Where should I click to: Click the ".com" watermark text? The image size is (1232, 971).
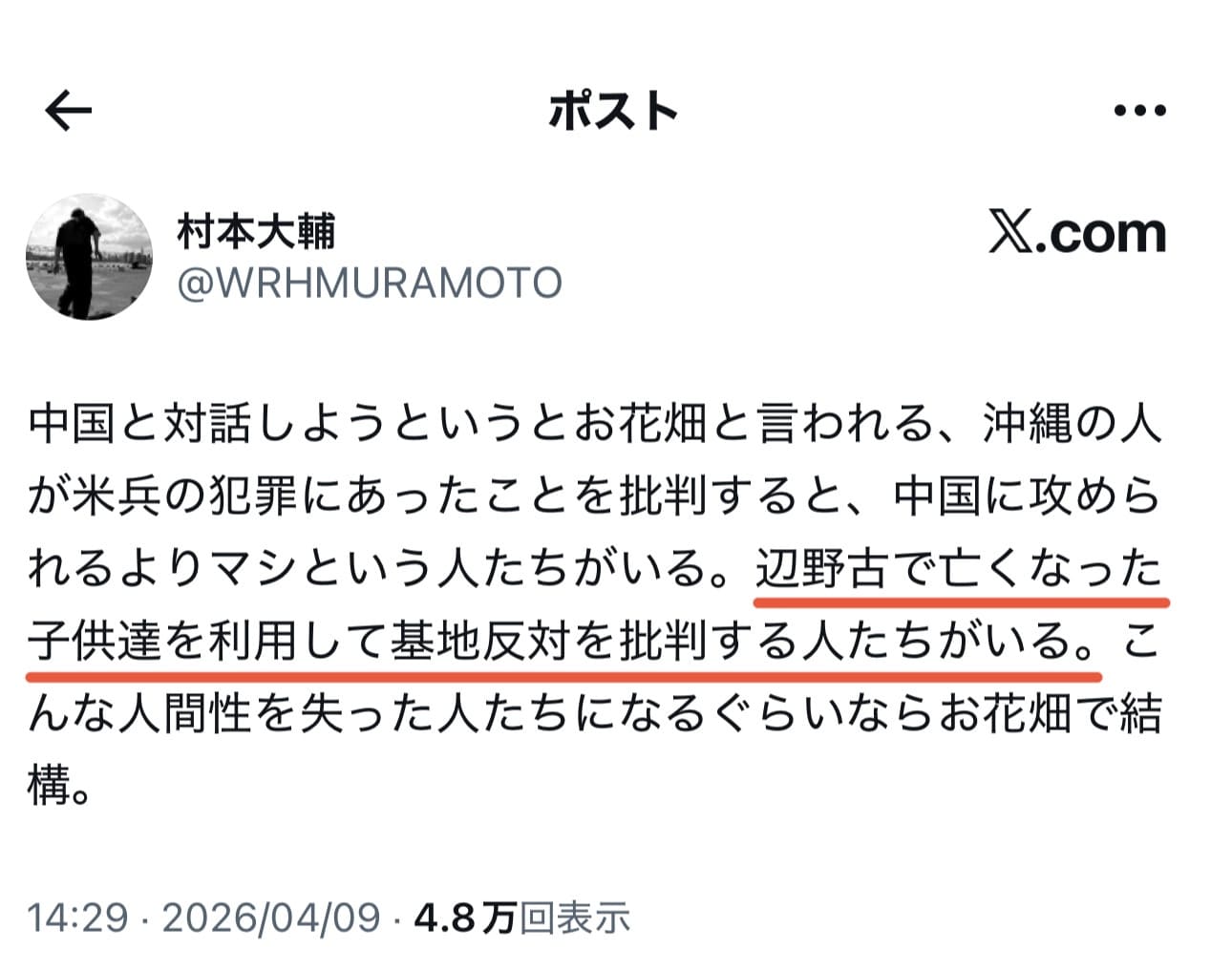1101,233
